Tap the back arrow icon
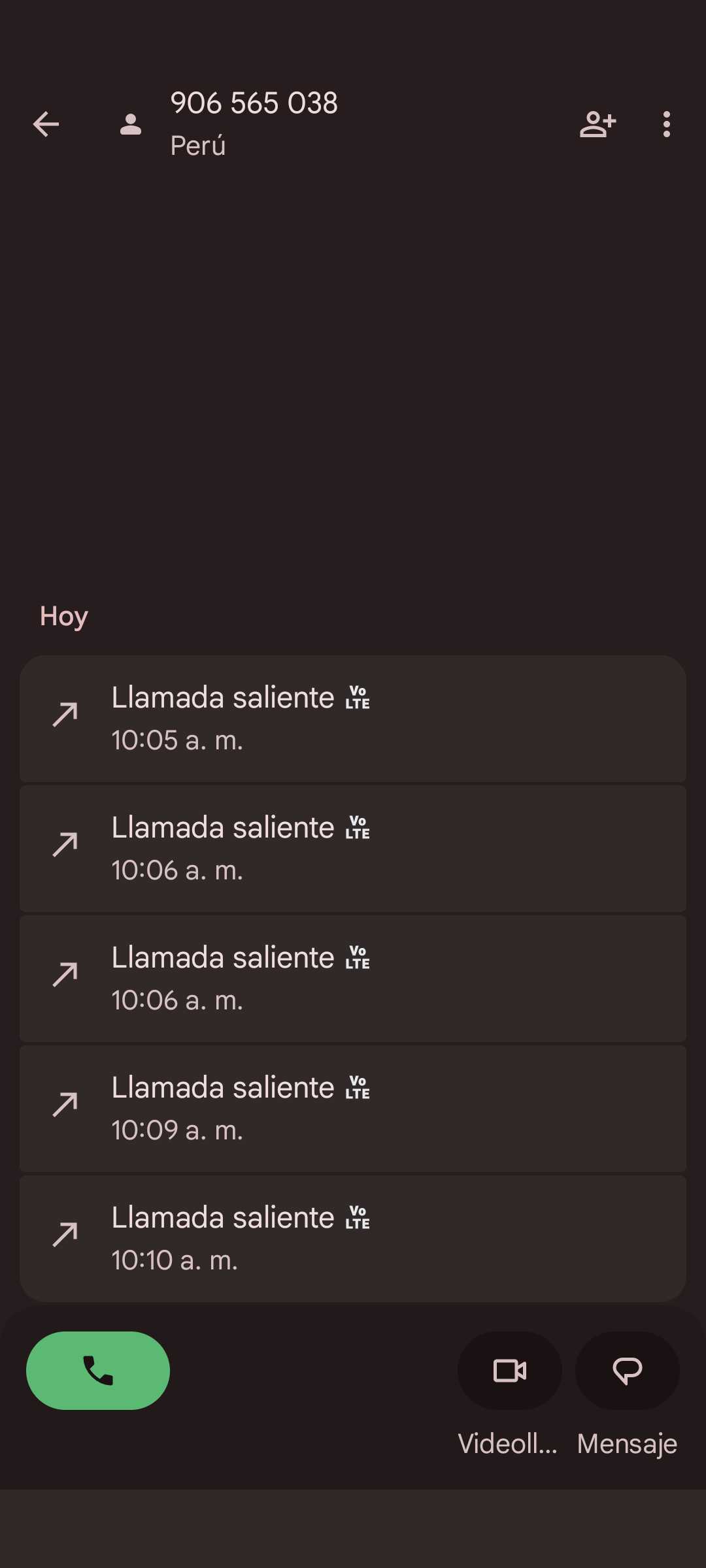The height and width of the screenshot is (1568, 706). 46,124
